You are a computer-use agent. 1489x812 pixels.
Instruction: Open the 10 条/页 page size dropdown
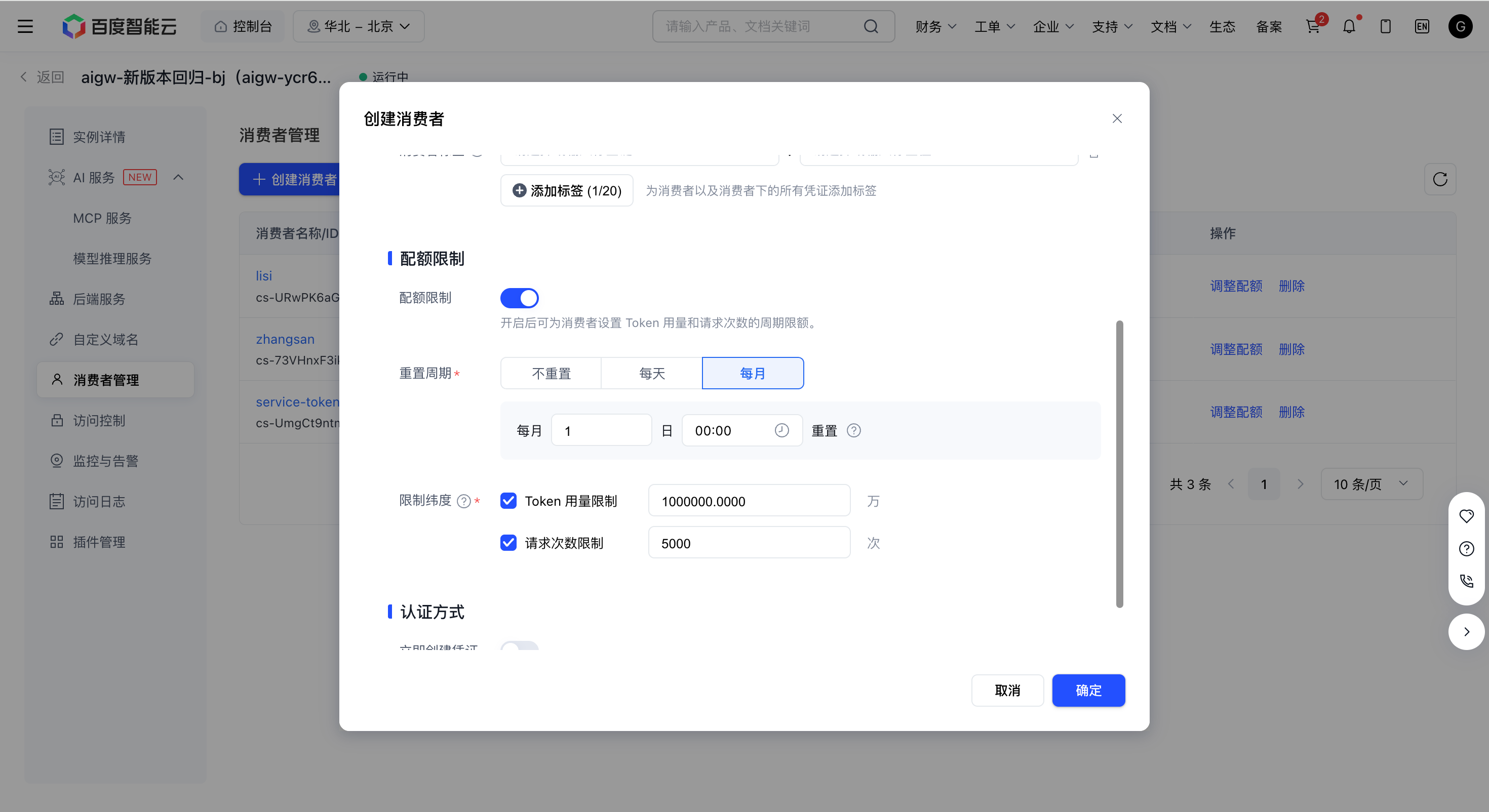(x=1371, y=484)
